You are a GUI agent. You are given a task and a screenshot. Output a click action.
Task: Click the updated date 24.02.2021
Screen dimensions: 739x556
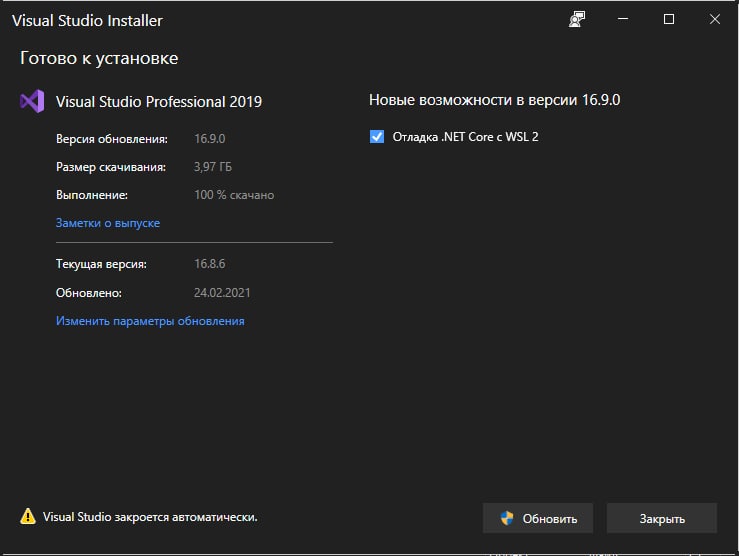[x=222, y=293]
